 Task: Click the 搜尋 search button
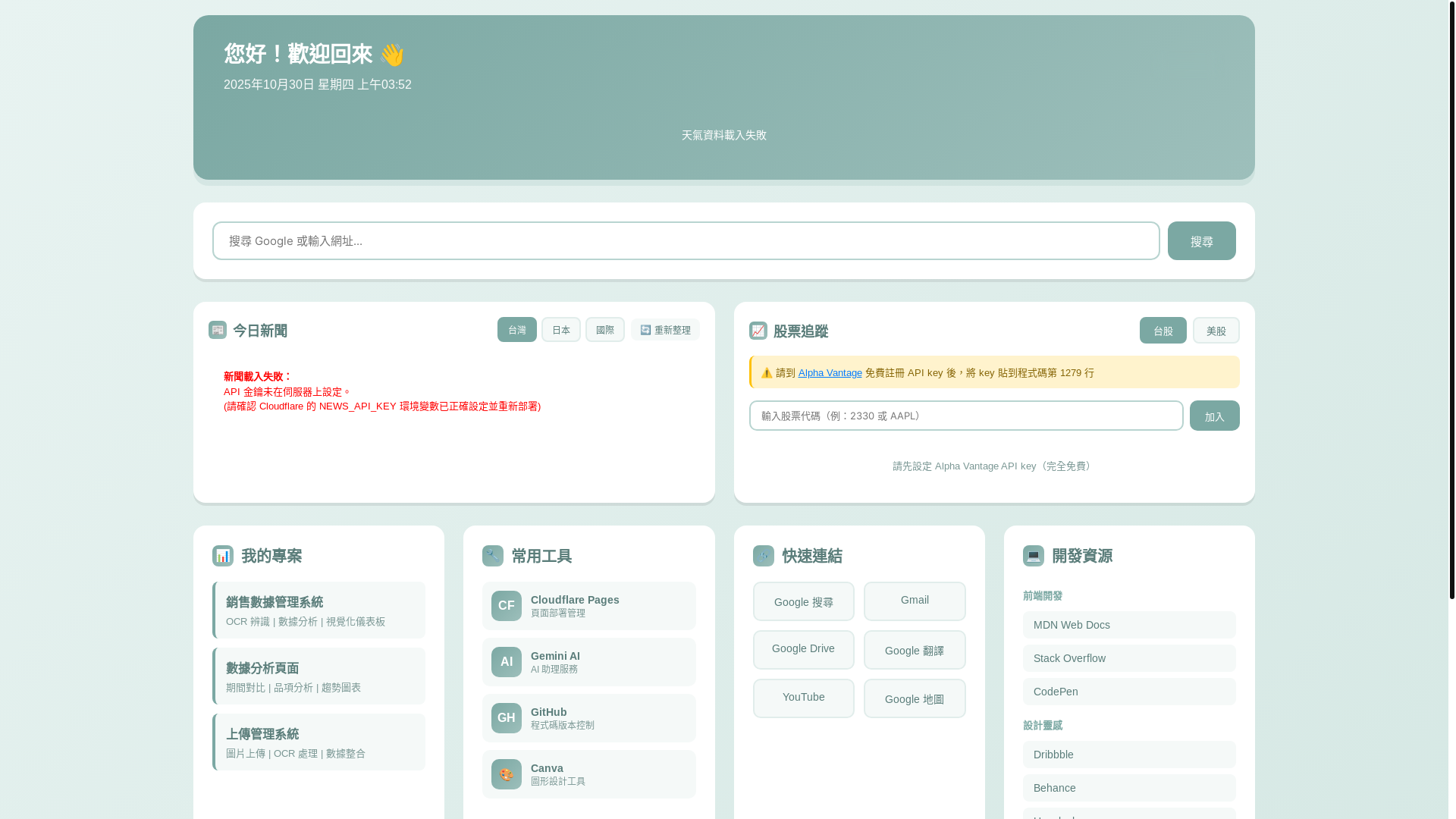pos(1202,241)
